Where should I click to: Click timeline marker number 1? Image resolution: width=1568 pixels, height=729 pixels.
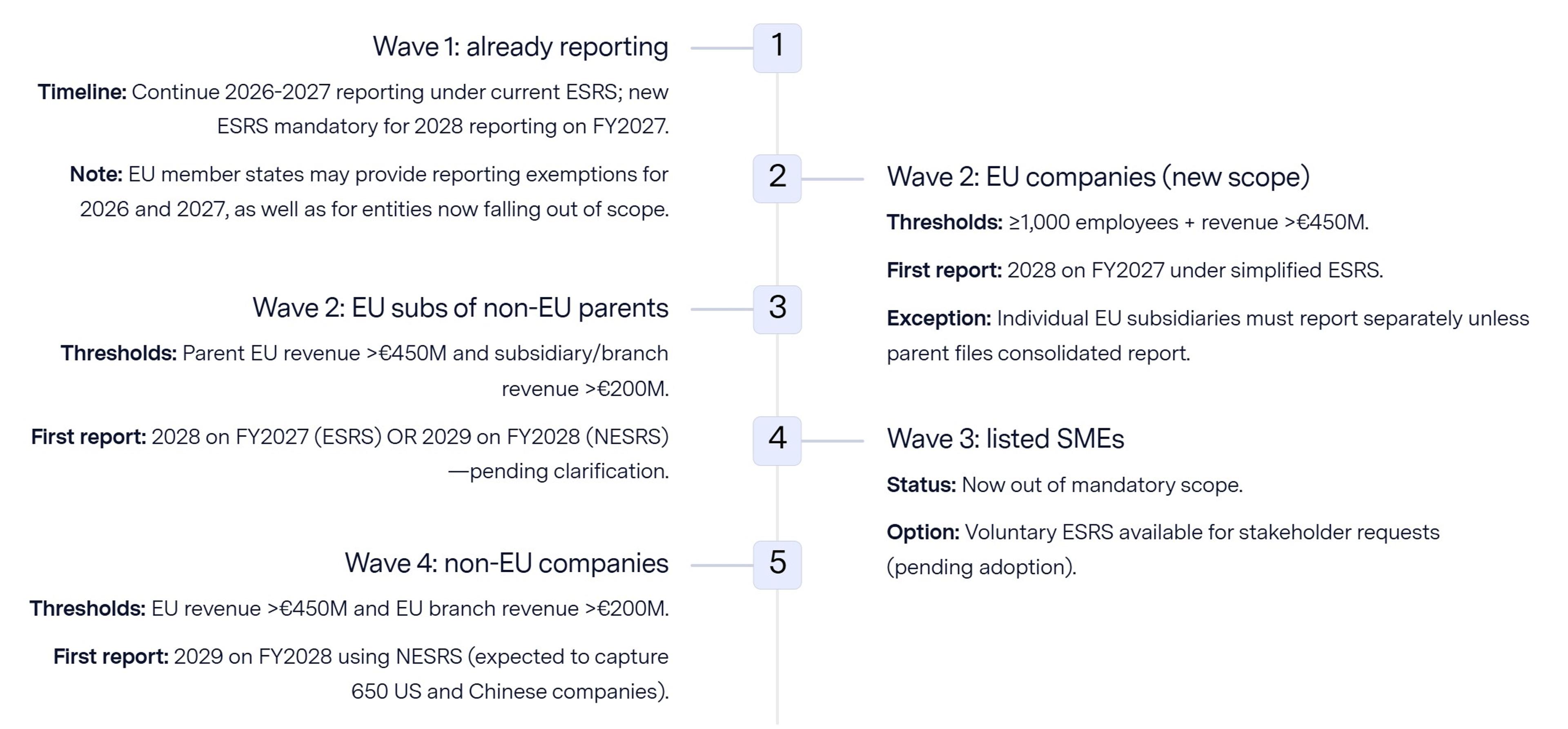click(x=777, y=48)
